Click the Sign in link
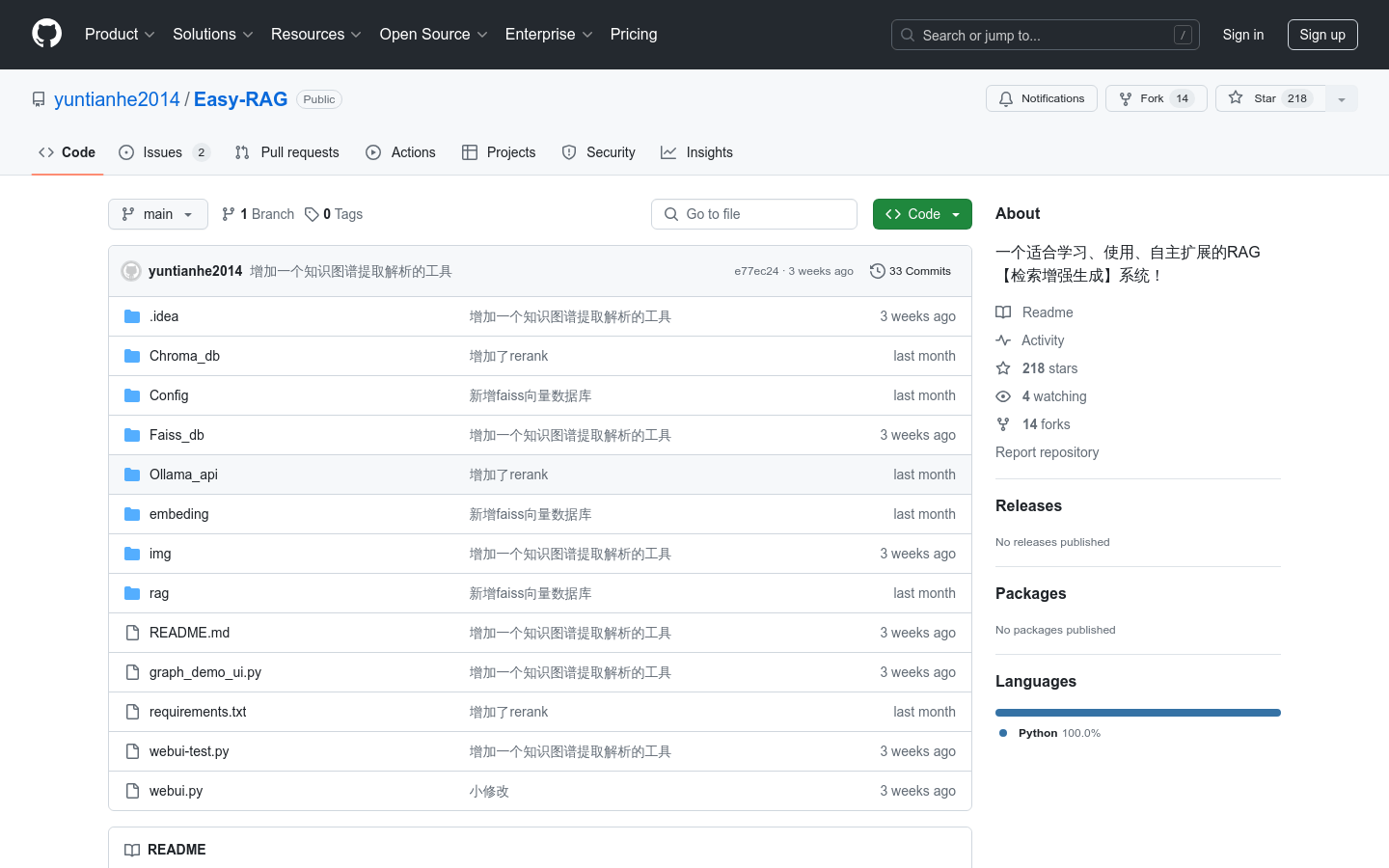 1243,35
